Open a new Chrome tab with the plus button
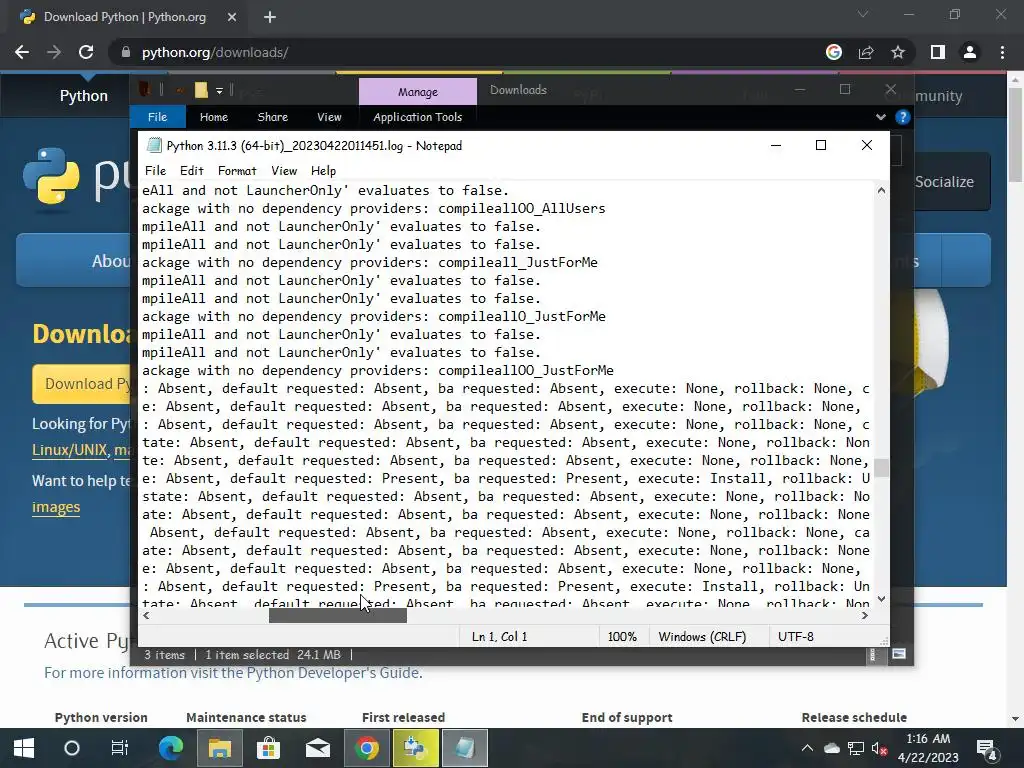 (x=270, y=17)
